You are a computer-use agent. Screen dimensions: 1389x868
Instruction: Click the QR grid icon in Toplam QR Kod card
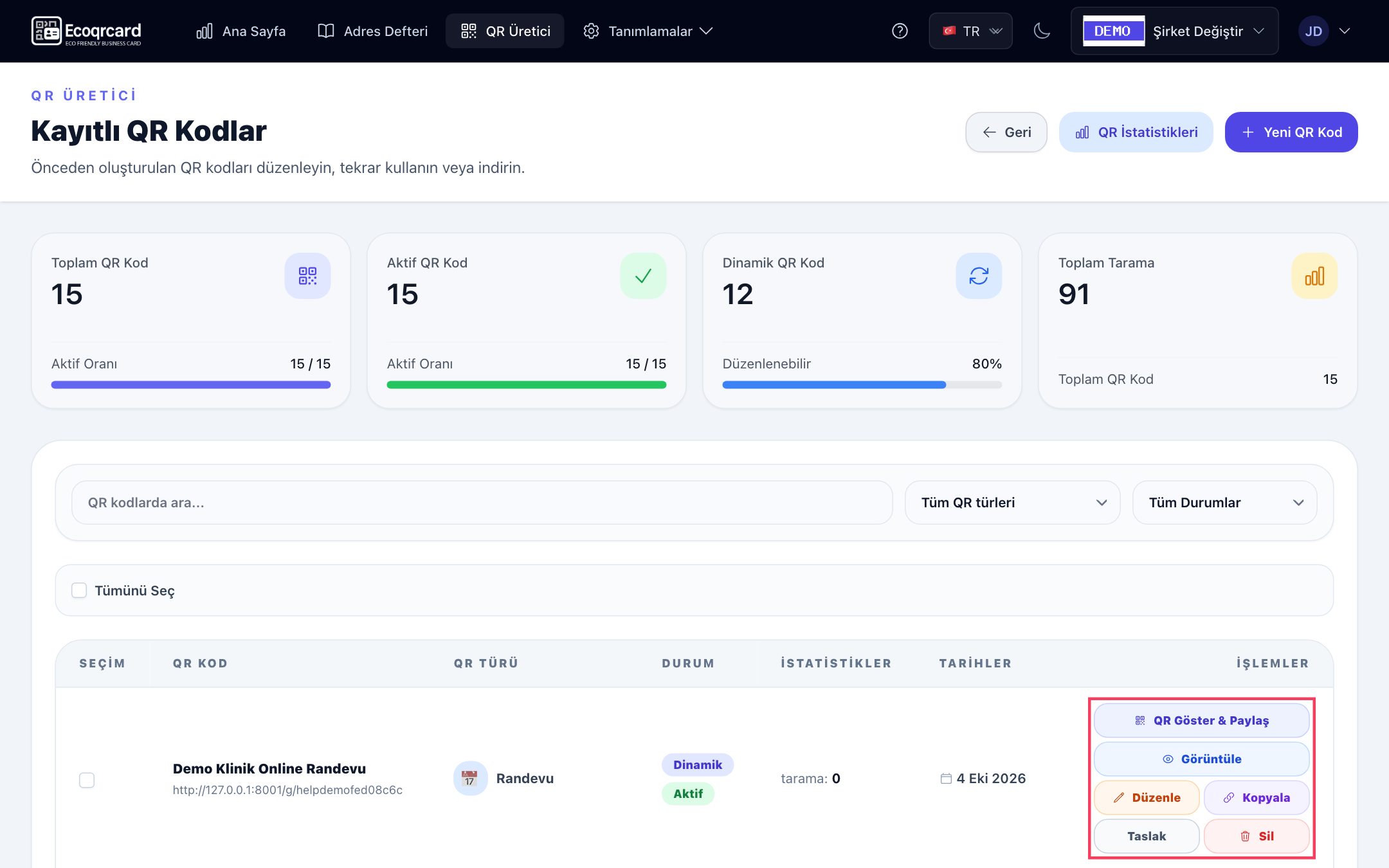307,276
